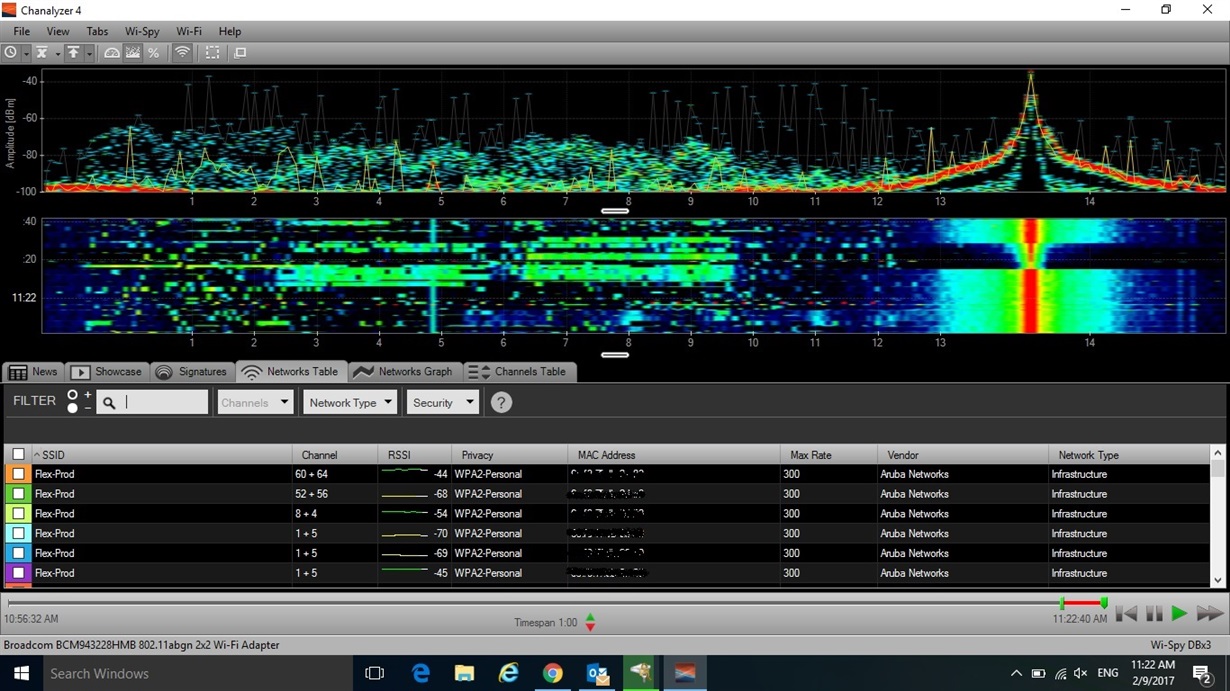
Task: Open File Explorer from the taskbar
Action: [x=464, y=673]
